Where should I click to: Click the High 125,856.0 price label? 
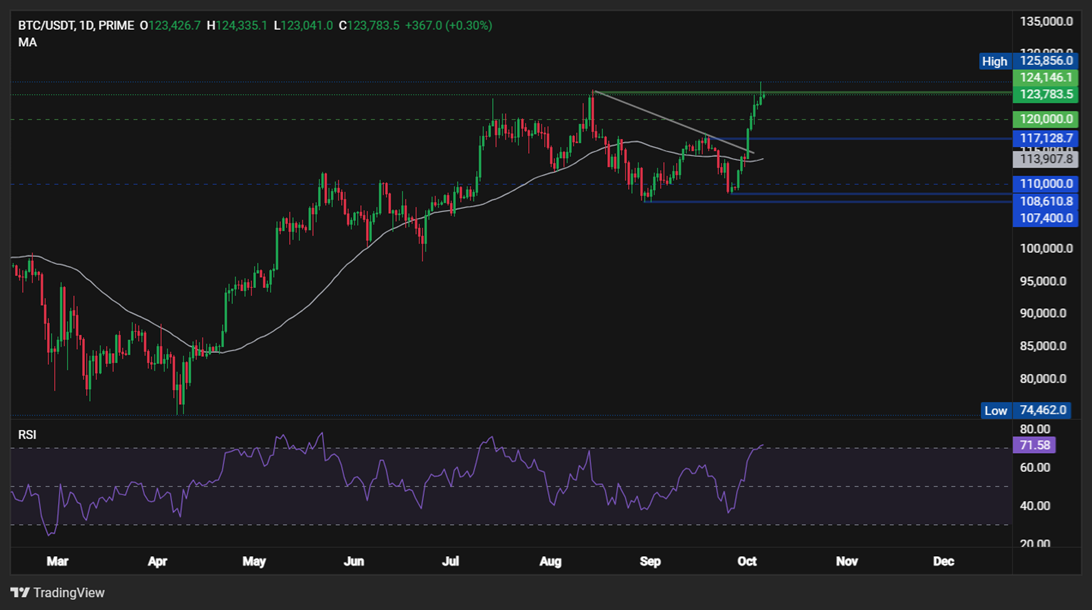pos(1043,61)
